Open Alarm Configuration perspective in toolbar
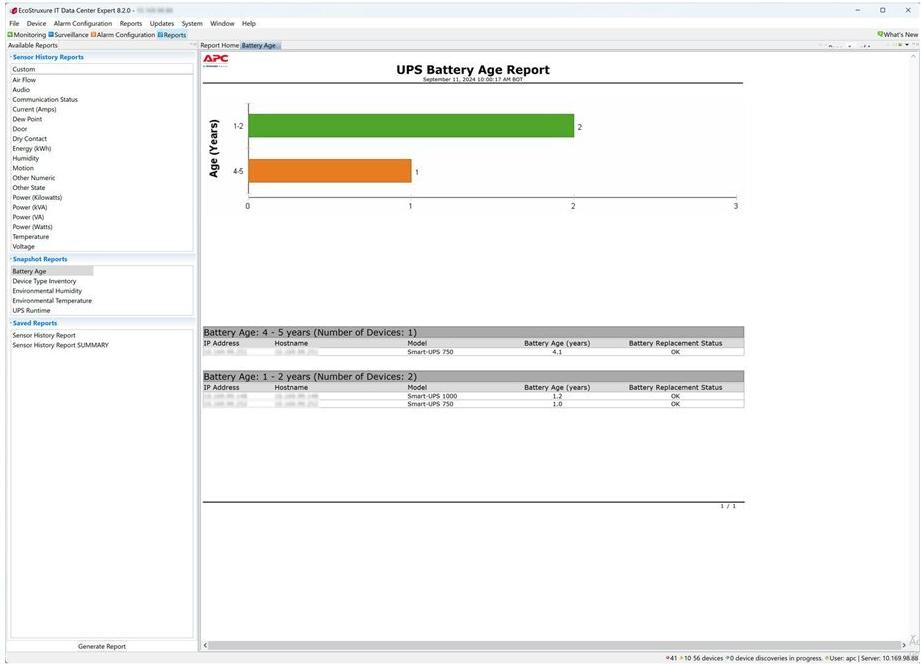The image size is (921, 664). 125,35
